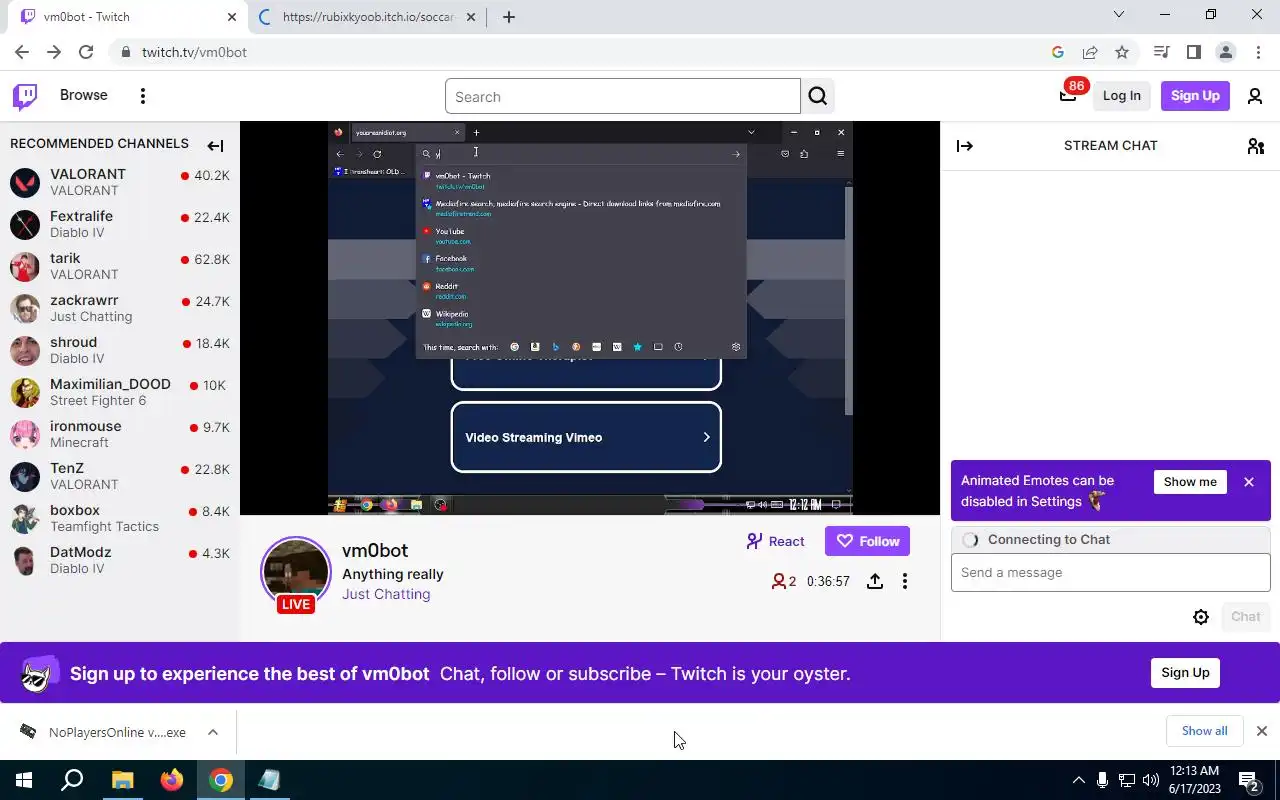Viewport: 1280px width, 800px height.
Task: Close the downloads bar
Action: point(1262,731)
